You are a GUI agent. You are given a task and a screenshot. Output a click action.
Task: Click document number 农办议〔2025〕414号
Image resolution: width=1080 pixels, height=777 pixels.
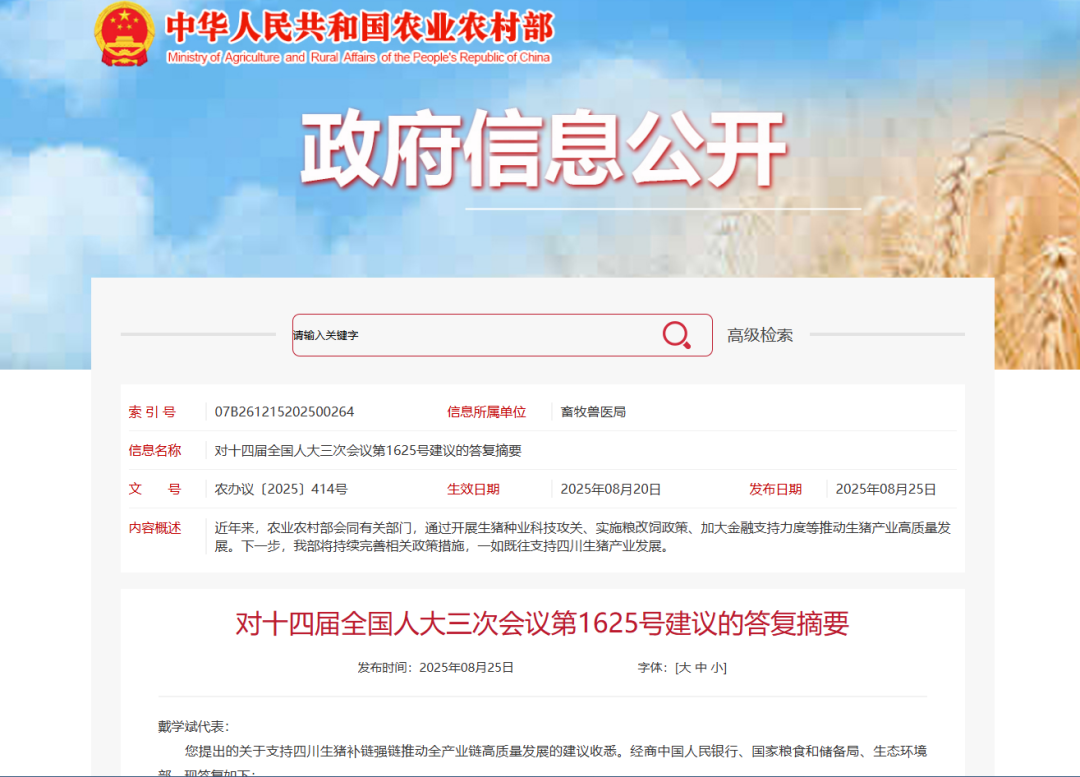(281, 489)
